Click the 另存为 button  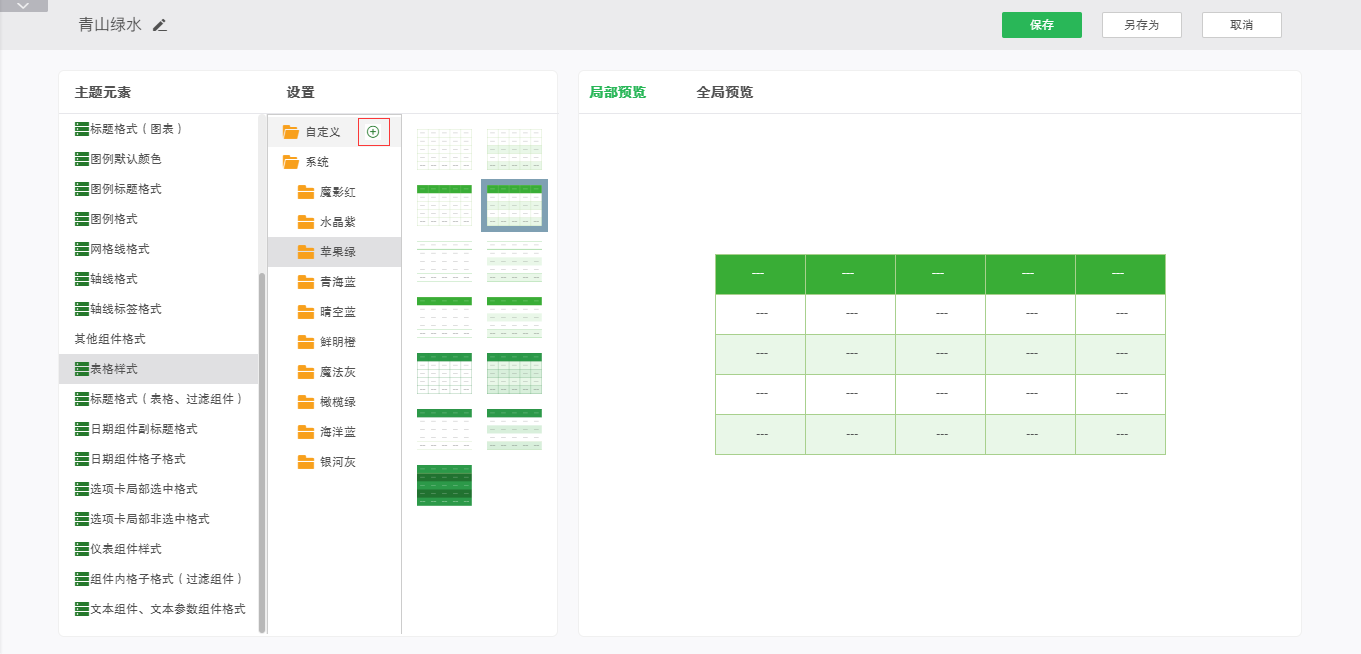pos(1141,25)
